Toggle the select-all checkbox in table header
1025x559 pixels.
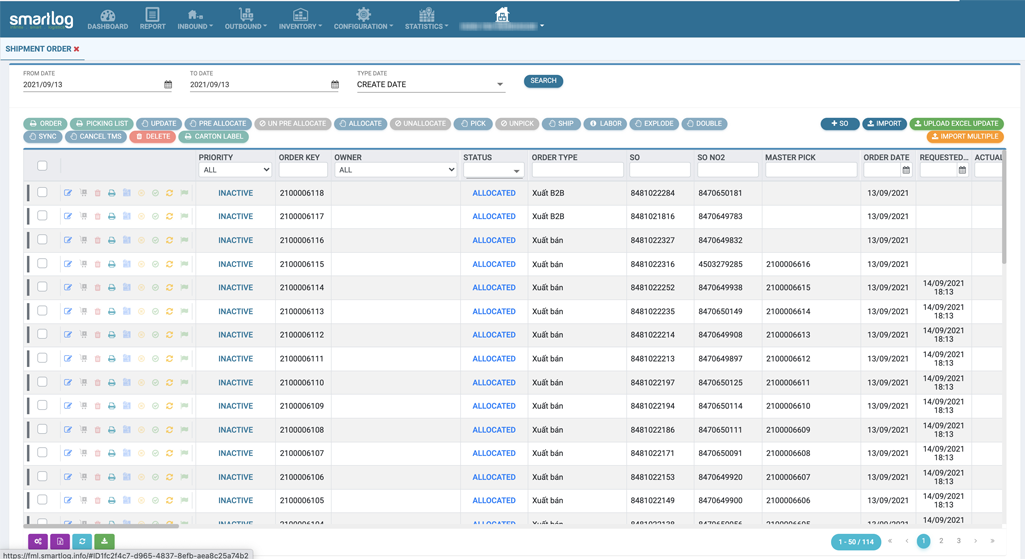coord(42,166)
